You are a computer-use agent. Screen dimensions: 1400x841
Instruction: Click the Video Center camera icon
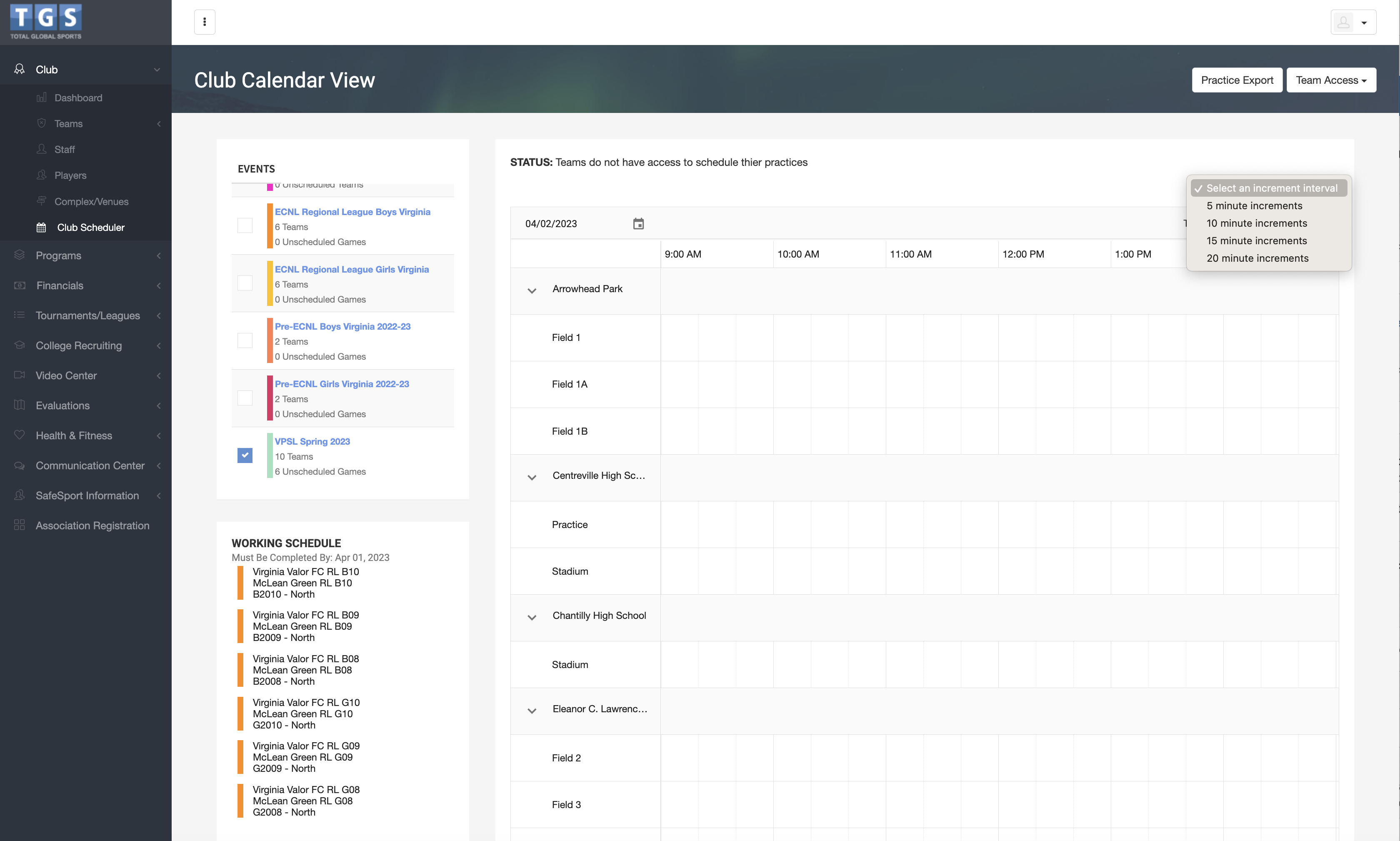point(19,375)
